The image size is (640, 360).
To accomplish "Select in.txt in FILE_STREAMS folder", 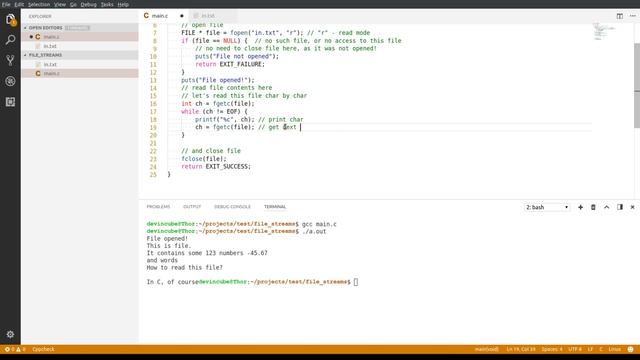I will 80,64.
